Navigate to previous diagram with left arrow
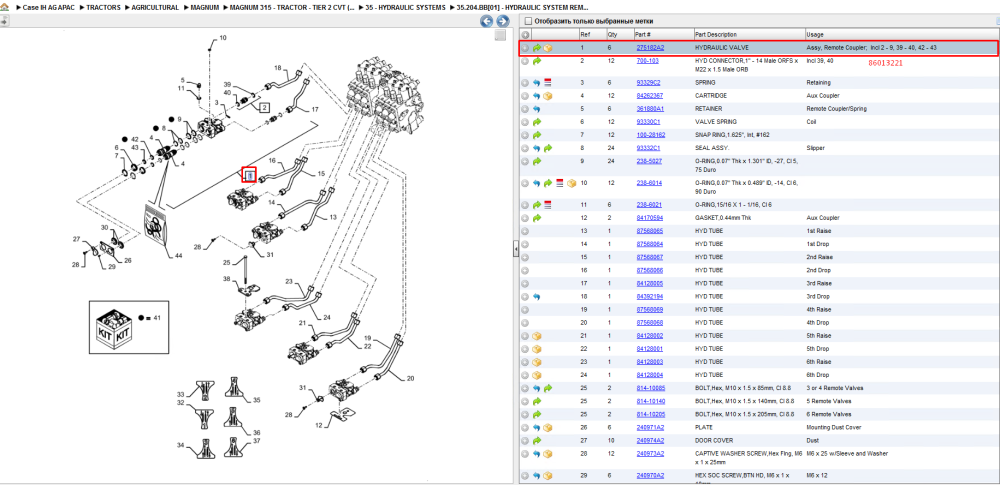This screenshot has width=1000, height=485. [x=487, y=21]
